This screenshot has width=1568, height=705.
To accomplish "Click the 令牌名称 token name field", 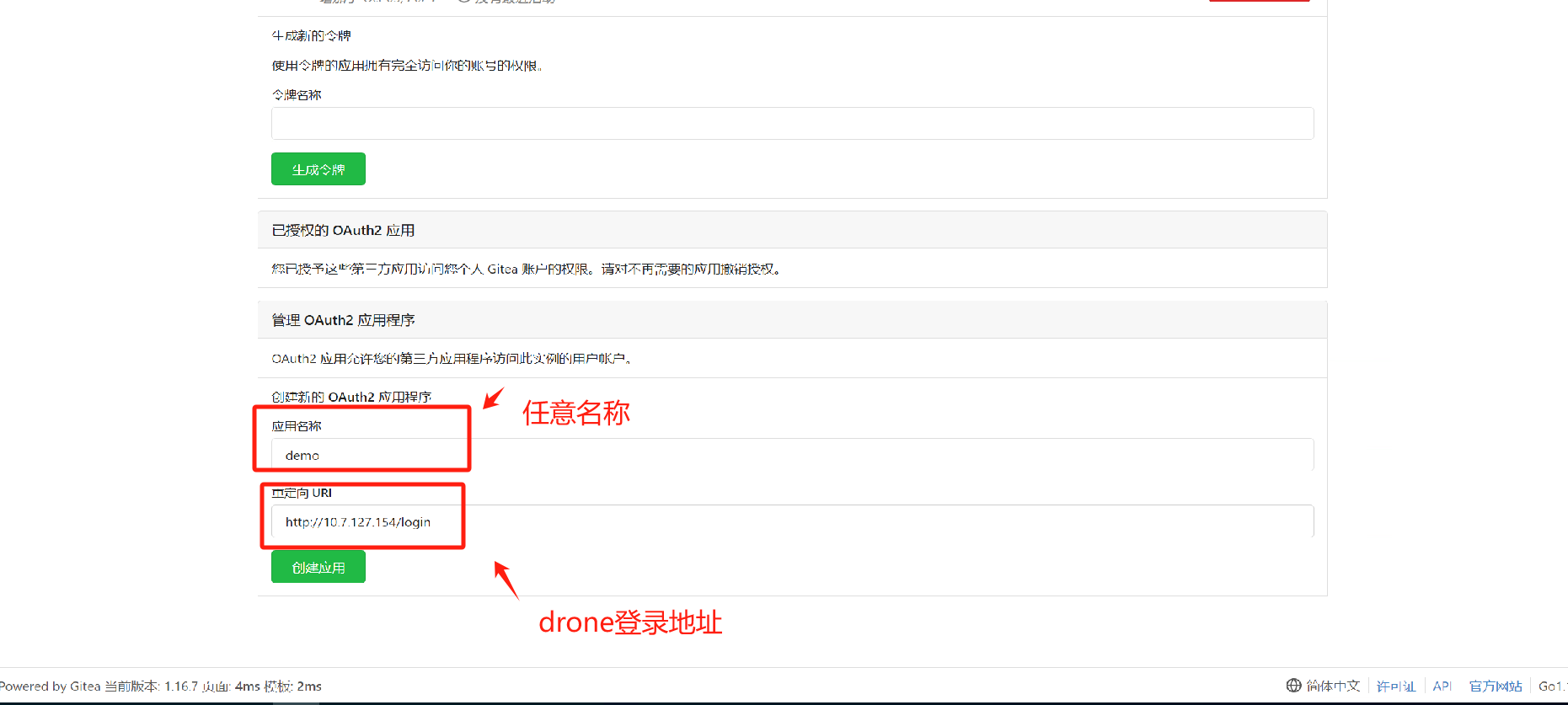I will tap(792, 124).
